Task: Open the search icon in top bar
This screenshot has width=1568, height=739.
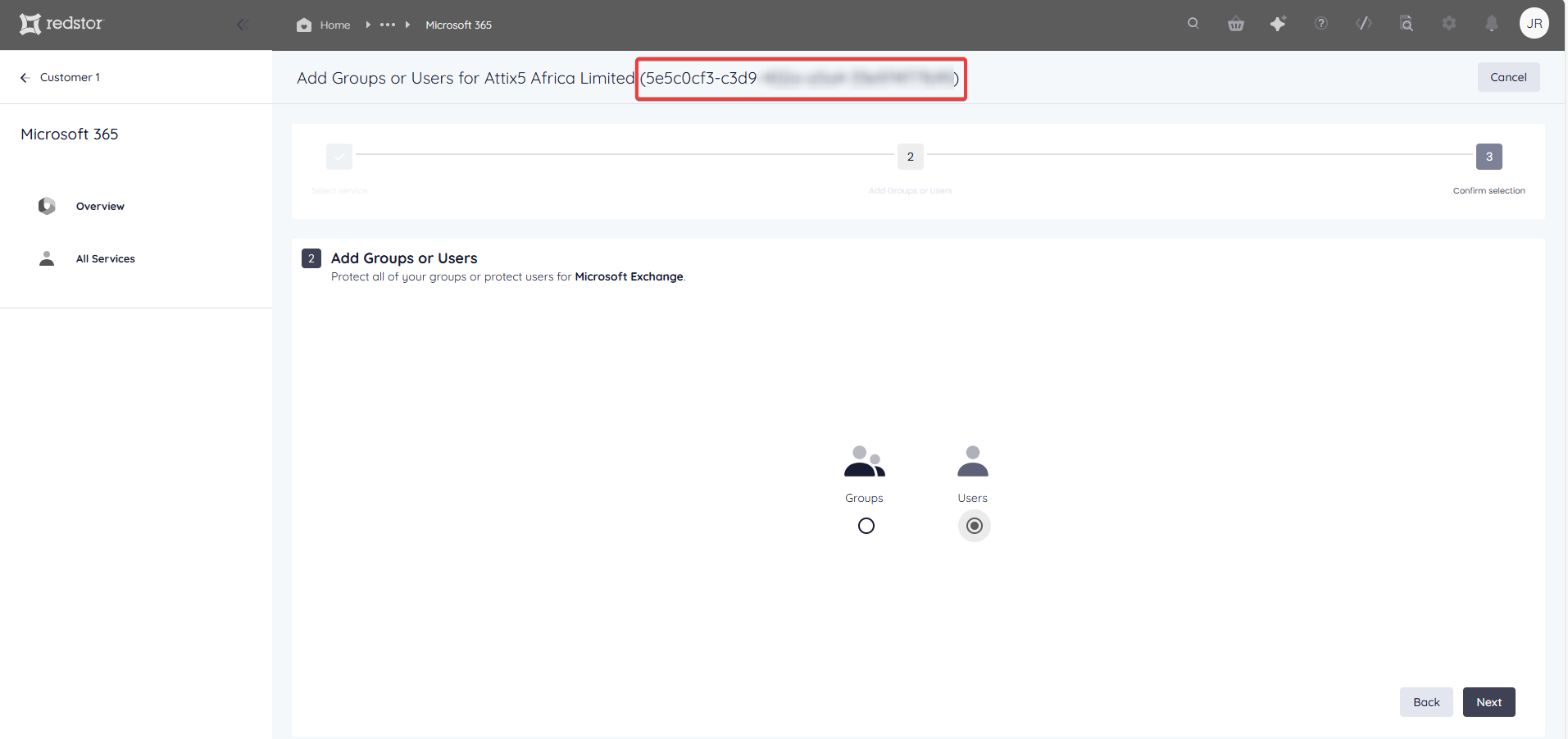Action: click(1193, 23)
